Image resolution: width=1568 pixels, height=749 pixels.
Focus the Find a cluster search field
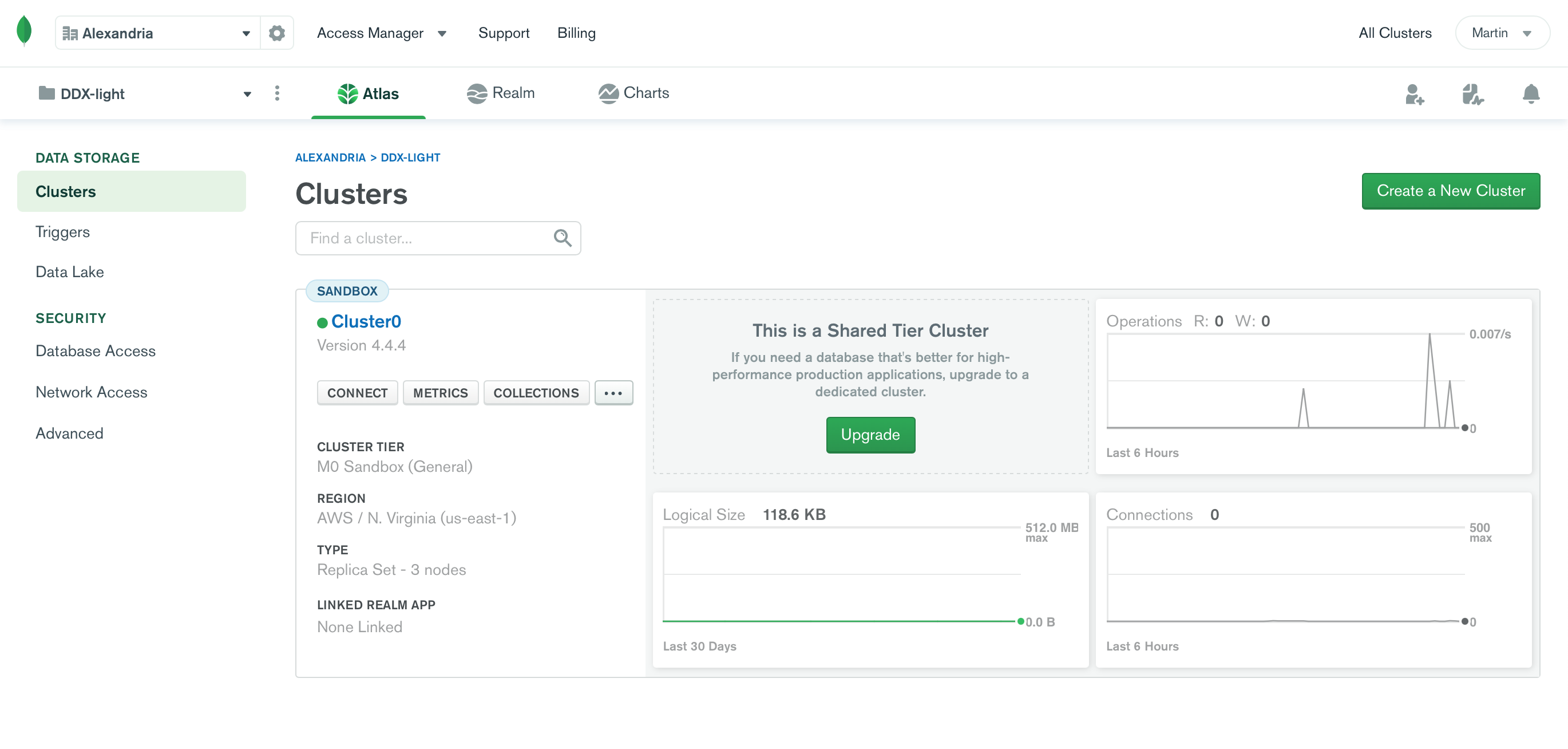click(x=438, y=238)
